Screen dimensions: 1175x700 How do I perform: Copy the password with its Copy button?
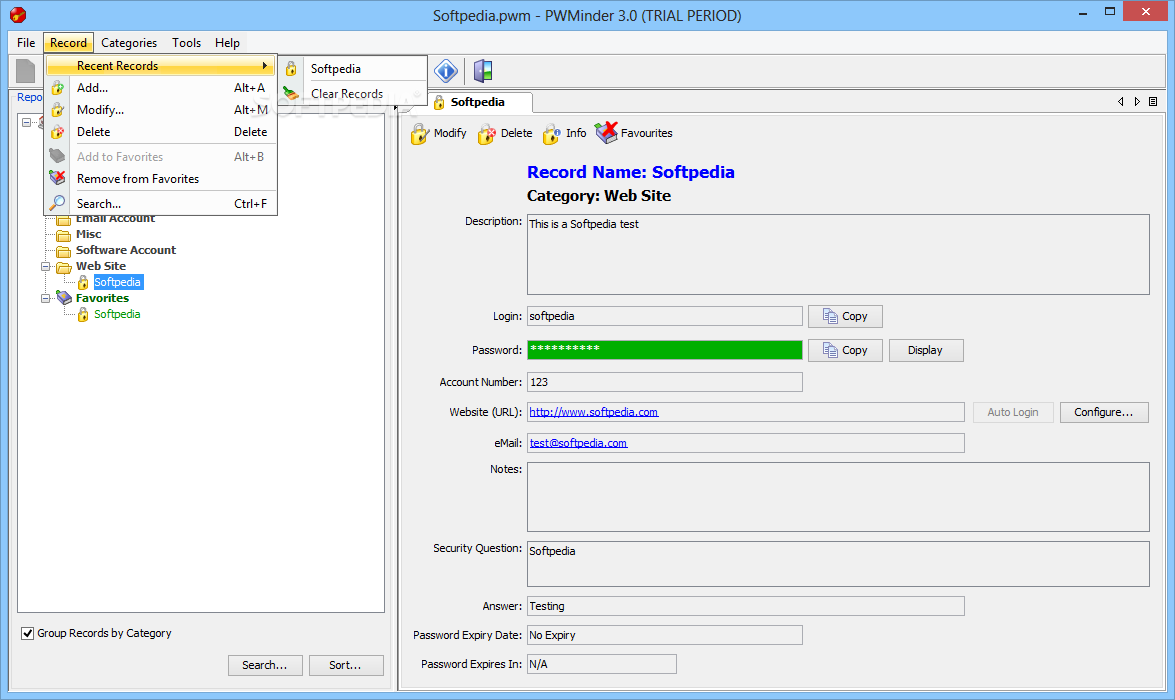click(845, 350)
